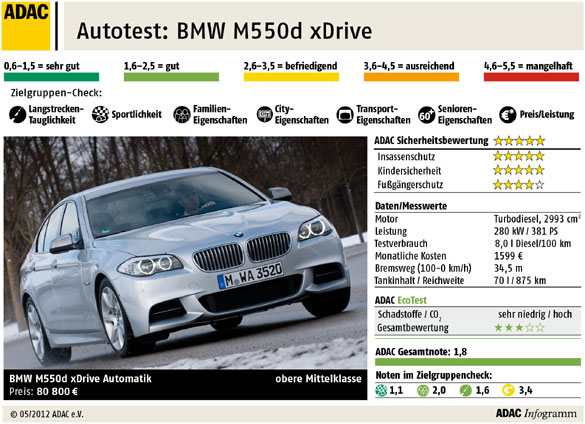Screen dimensions: 585x424
Task: Click the Kindersicherheit star rating
Action: tap(519, 170)
